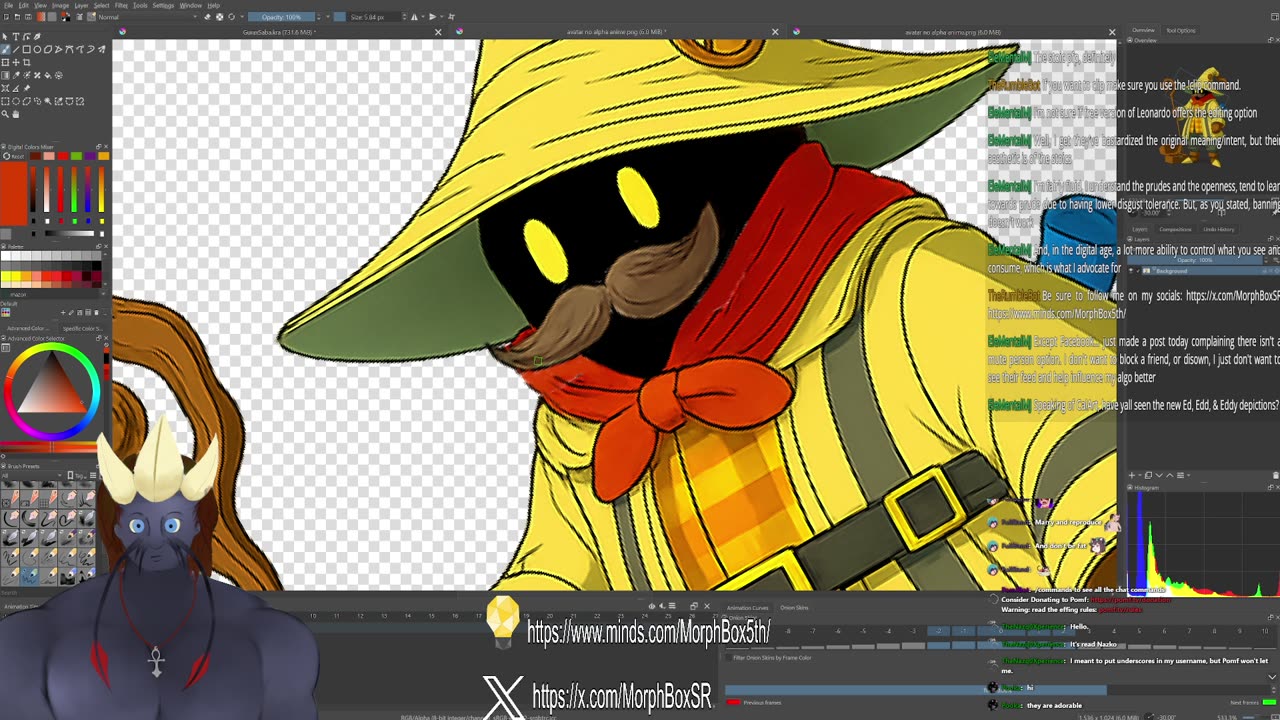The width and height of the screenshot is (1280, 720).
Task: Add a color using palette plus button
Action: pyautogui.click(x=63, y=313)
